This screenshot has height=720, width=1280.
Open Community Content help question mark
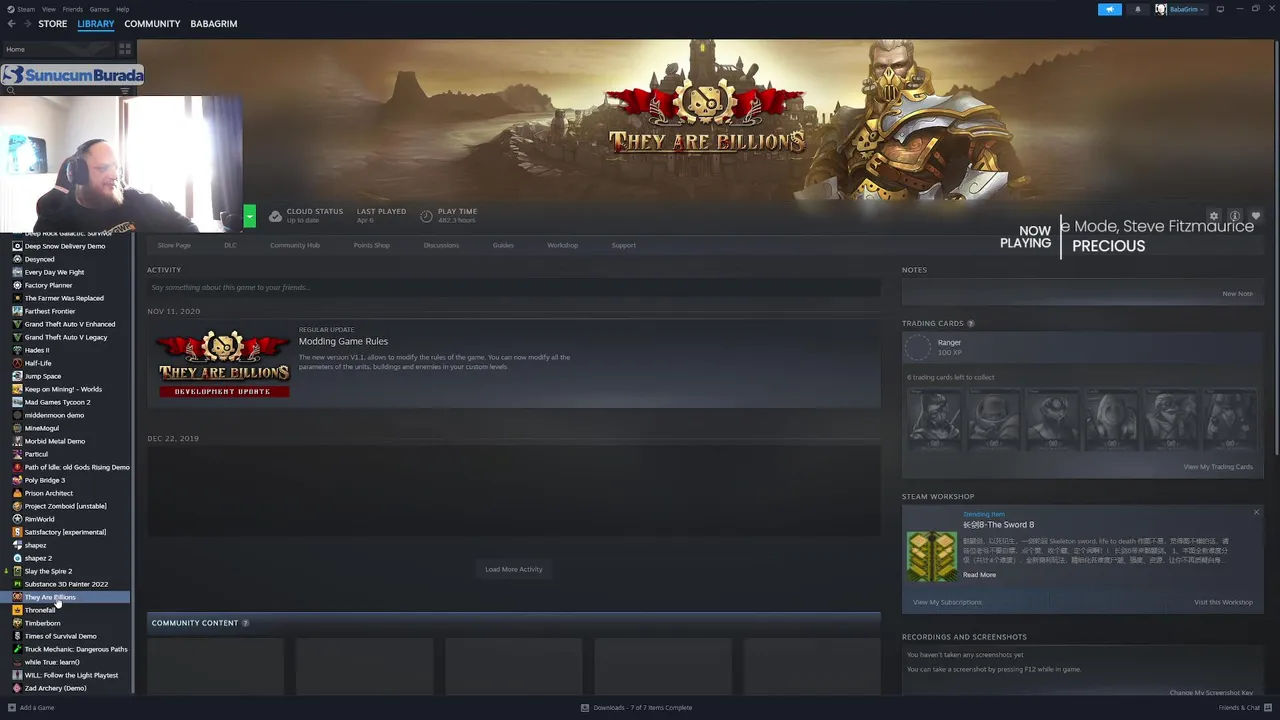coord(245,623)
